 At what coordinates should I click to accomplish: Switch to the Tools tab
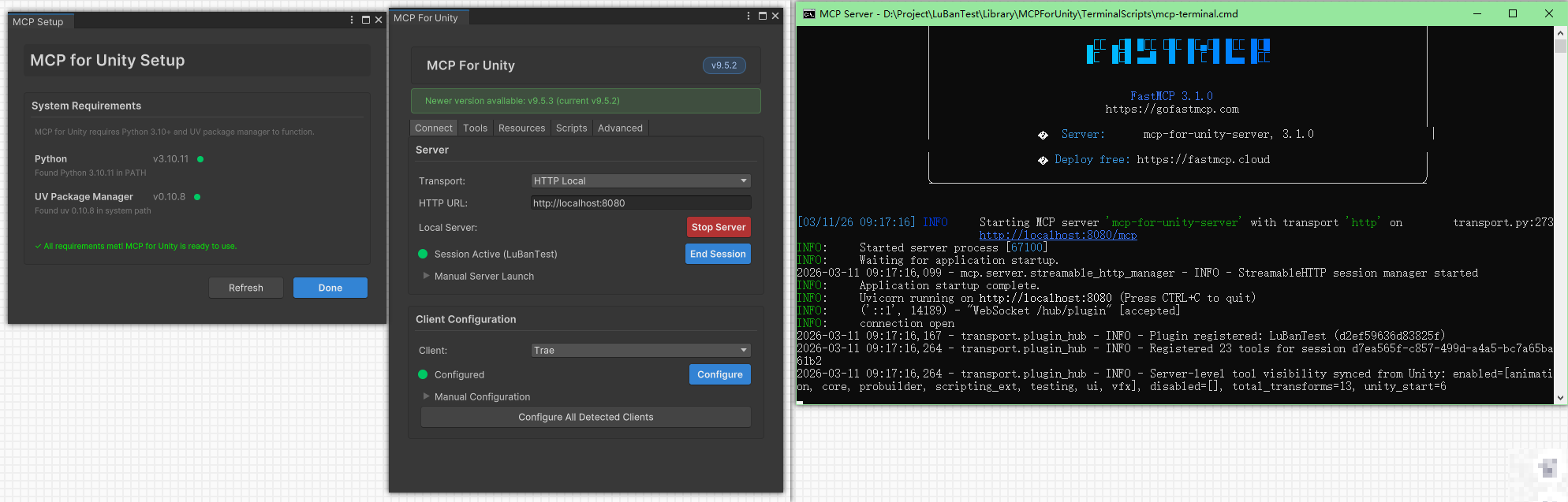click(x=475, y=128)
